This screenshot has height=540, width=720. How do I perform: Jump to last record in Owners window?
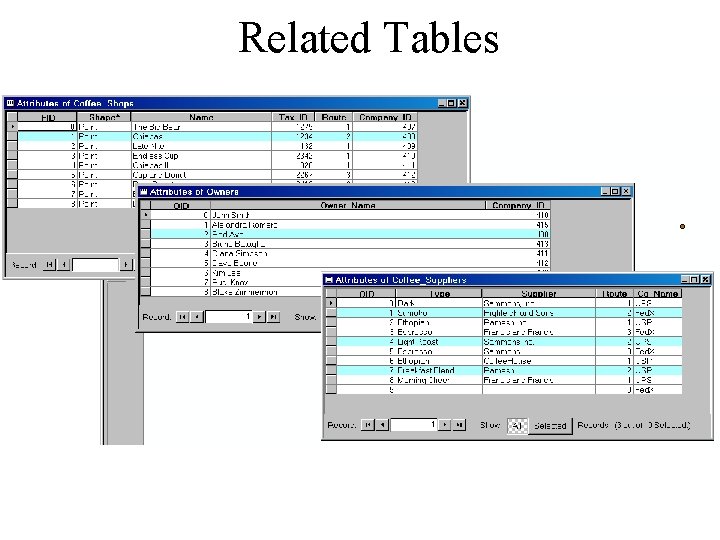click(274, 317)
